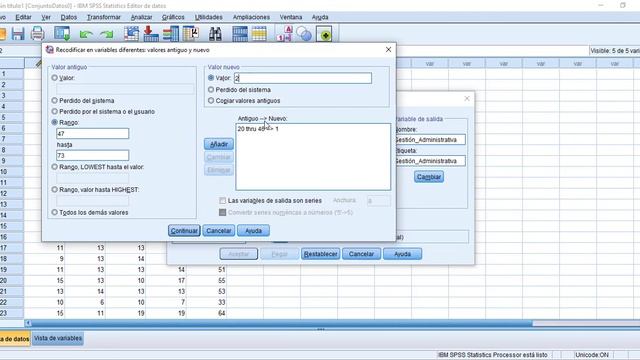Open the Gráficos menu
Image resolution: width=640 pixels, height=360 pixels.
tap(173, 17)
